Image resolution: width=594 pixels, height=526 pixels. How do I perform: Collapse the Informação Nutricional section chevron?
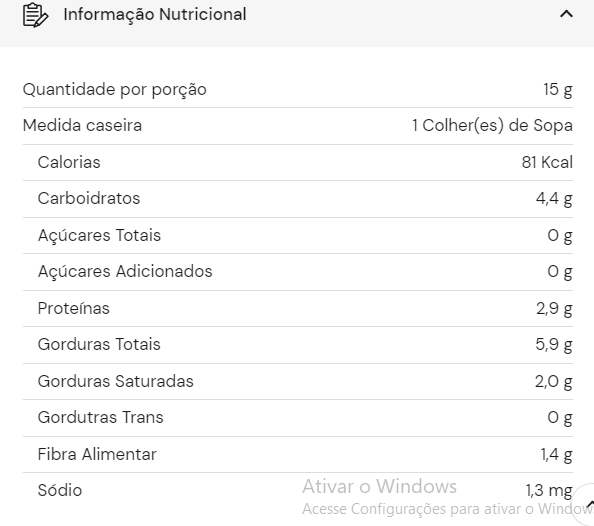pos(566,14)
